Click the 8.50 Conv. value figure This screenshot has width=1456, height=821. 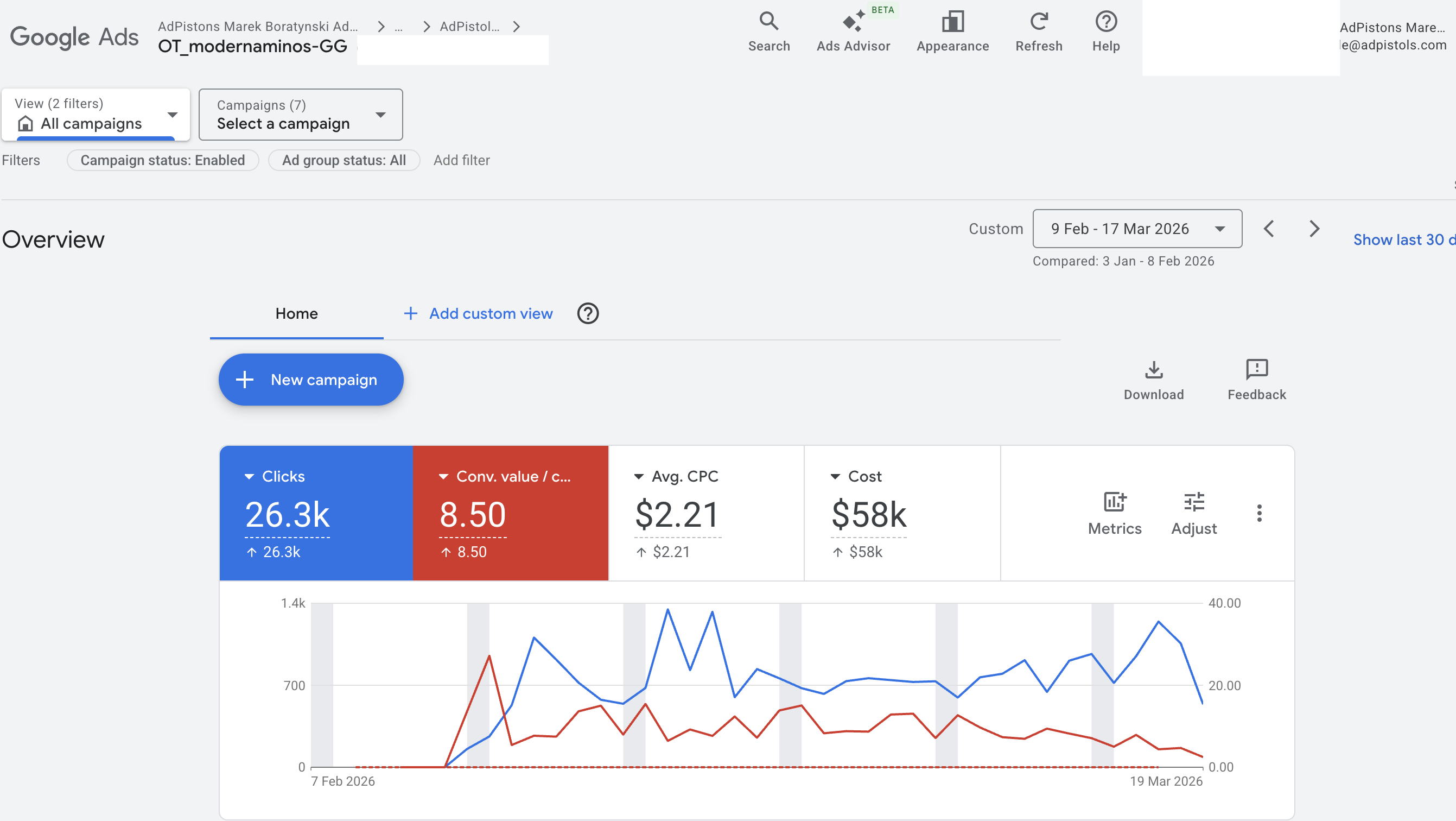[473, 515]
